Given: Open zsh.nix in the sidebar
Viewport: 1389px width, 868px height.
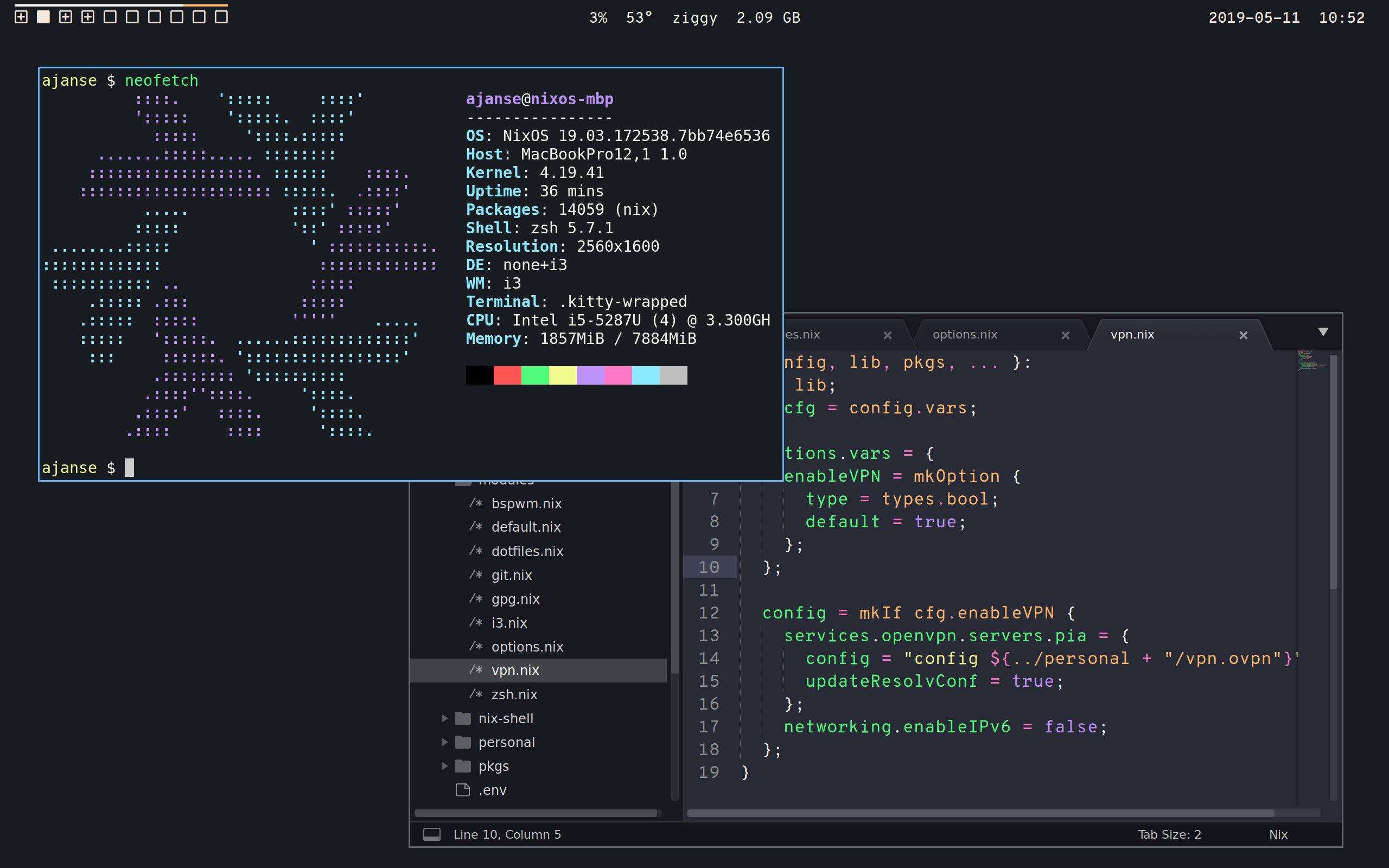Looking at the screenshot, I should (514, 694).
